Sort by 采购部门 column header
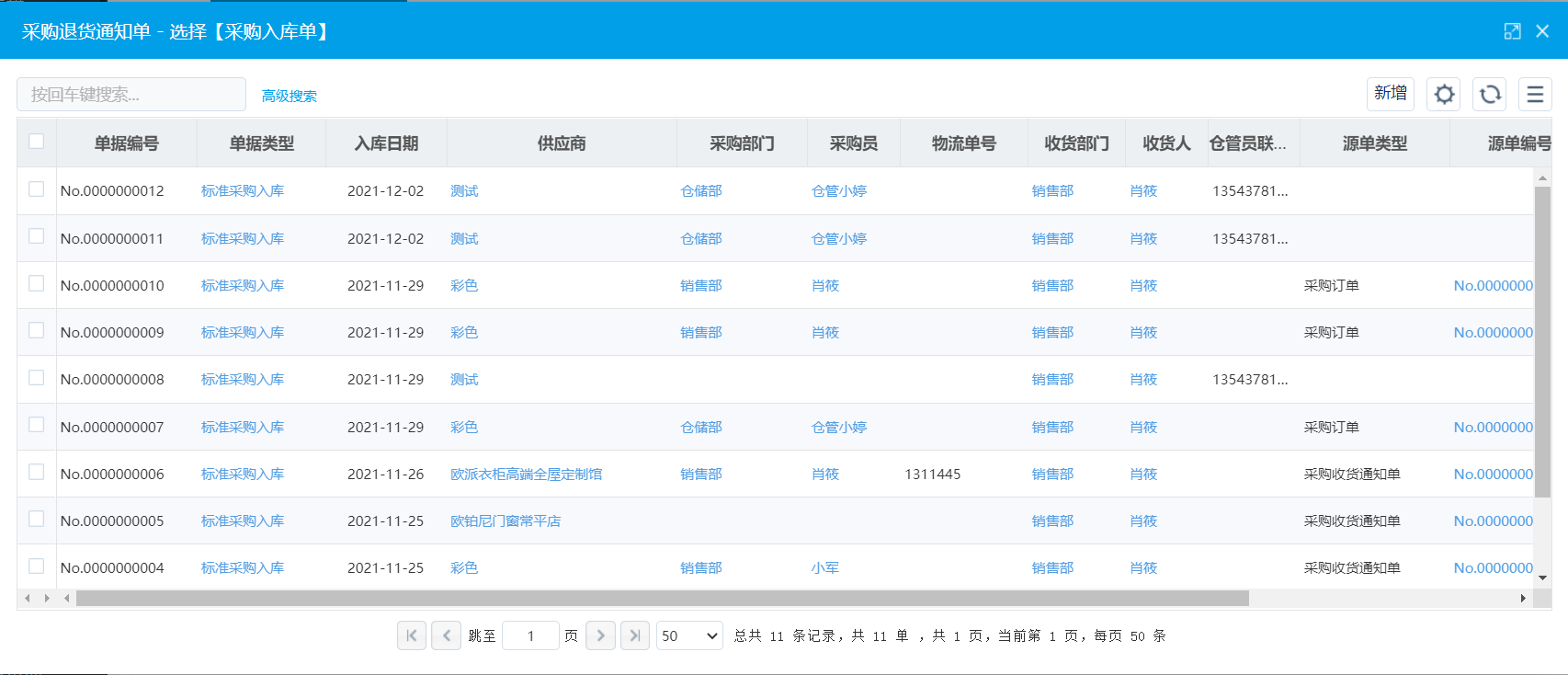 (742, 143)
